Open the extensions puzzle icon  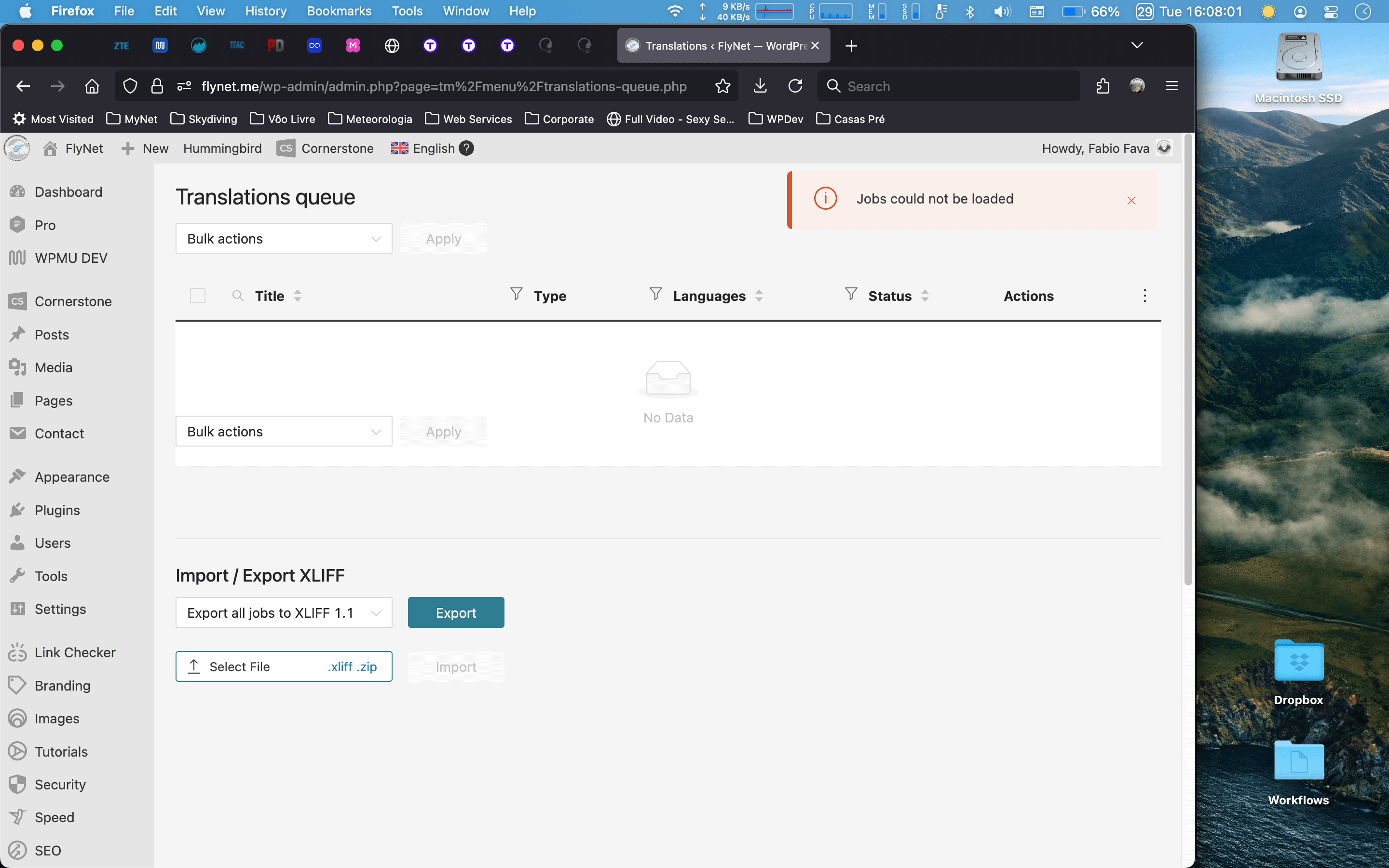coord(1103,86)
